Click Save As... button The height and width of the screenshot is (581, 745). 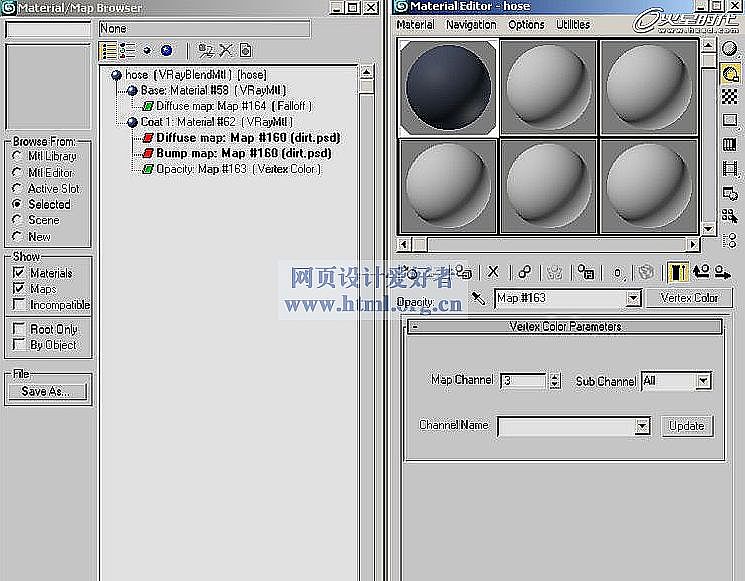pos(46,391)
